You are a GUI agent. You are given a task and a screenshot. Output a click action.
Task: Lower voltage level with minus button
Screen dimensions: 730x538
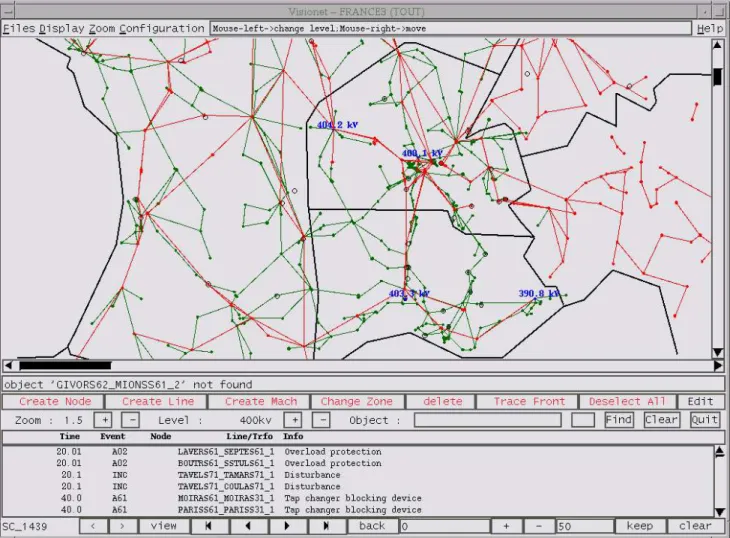coord(322,420)
